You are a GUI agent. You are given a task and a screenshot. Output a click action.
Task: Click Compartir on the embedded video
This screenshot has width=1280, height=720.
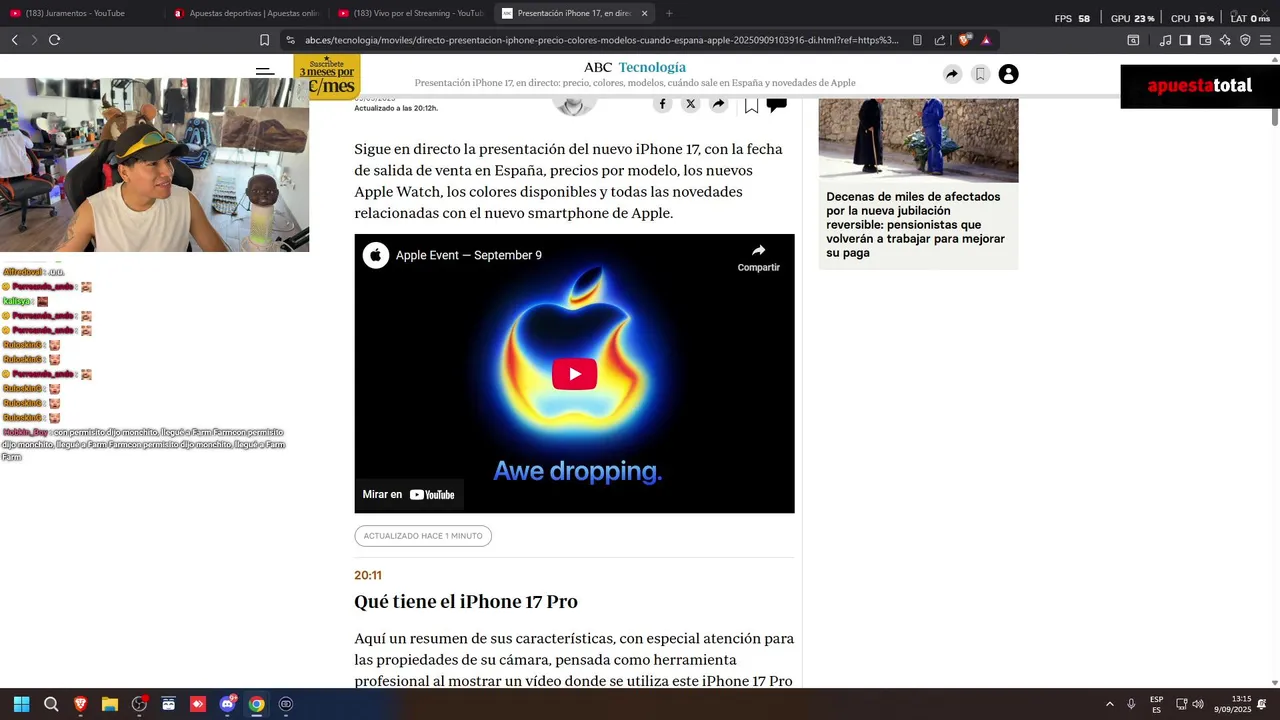(x=758, y=257)
